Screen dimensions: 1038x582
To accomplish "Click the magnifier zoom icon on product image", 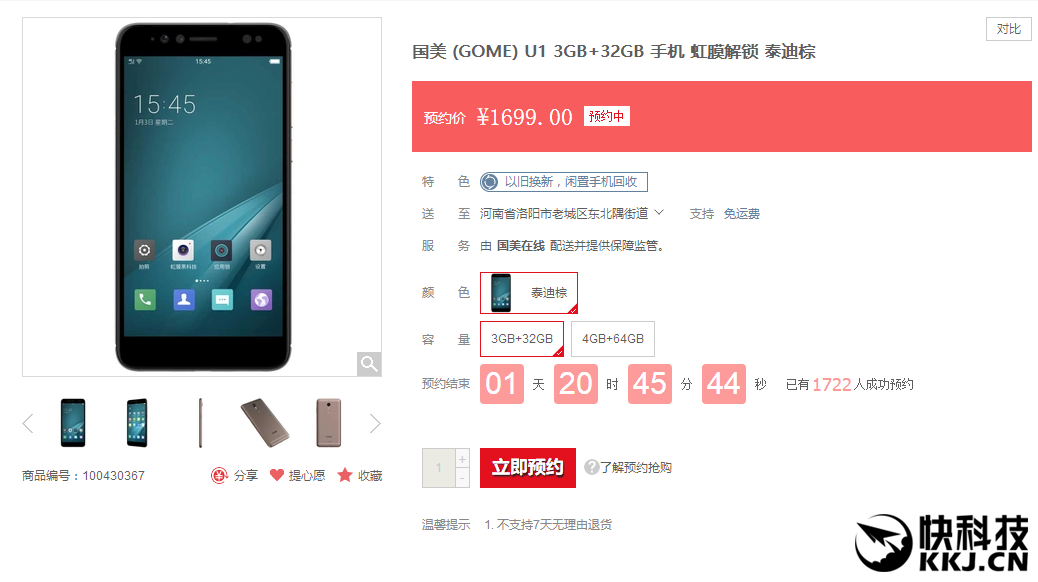I will coord(369,364).
